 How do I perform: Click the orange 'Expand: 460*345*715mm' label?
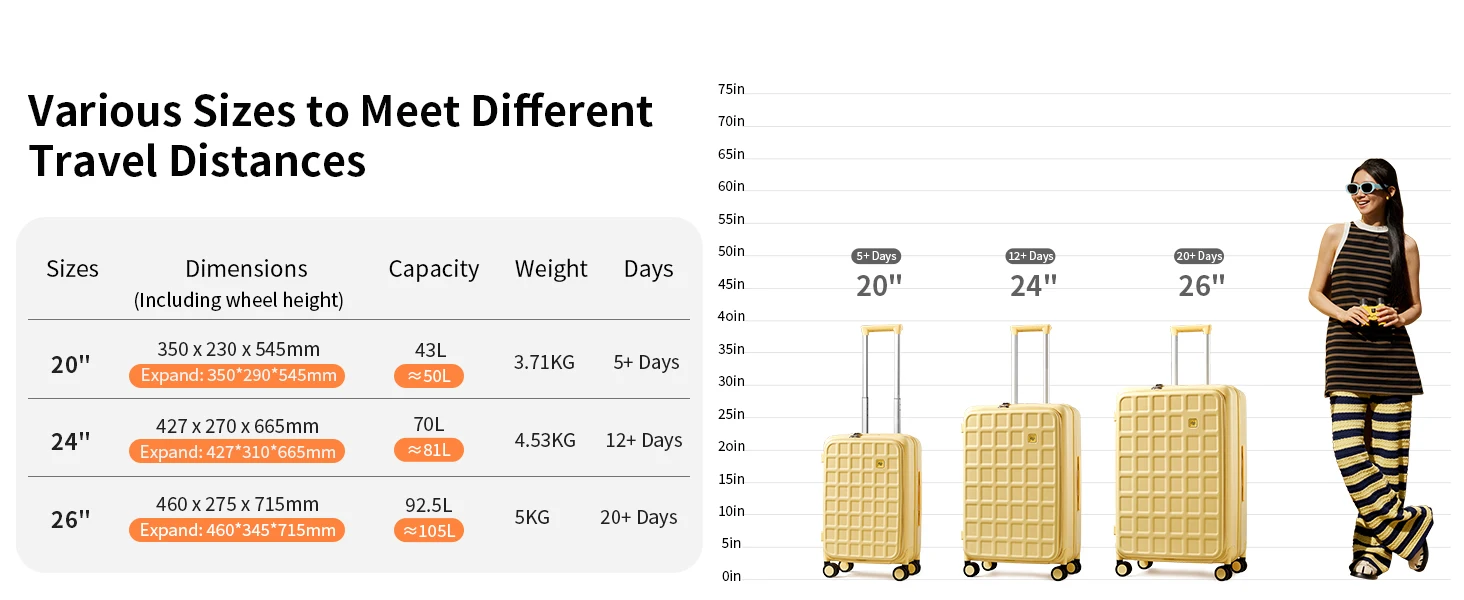coord(237,530)
